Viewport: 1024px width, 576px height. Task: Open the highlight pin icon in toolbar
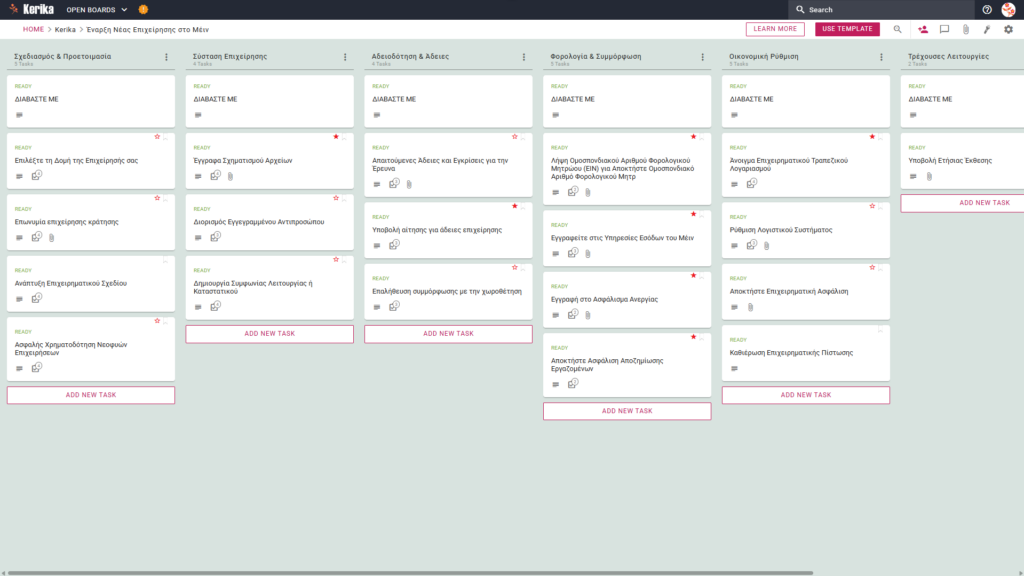[x=987, y=29]
